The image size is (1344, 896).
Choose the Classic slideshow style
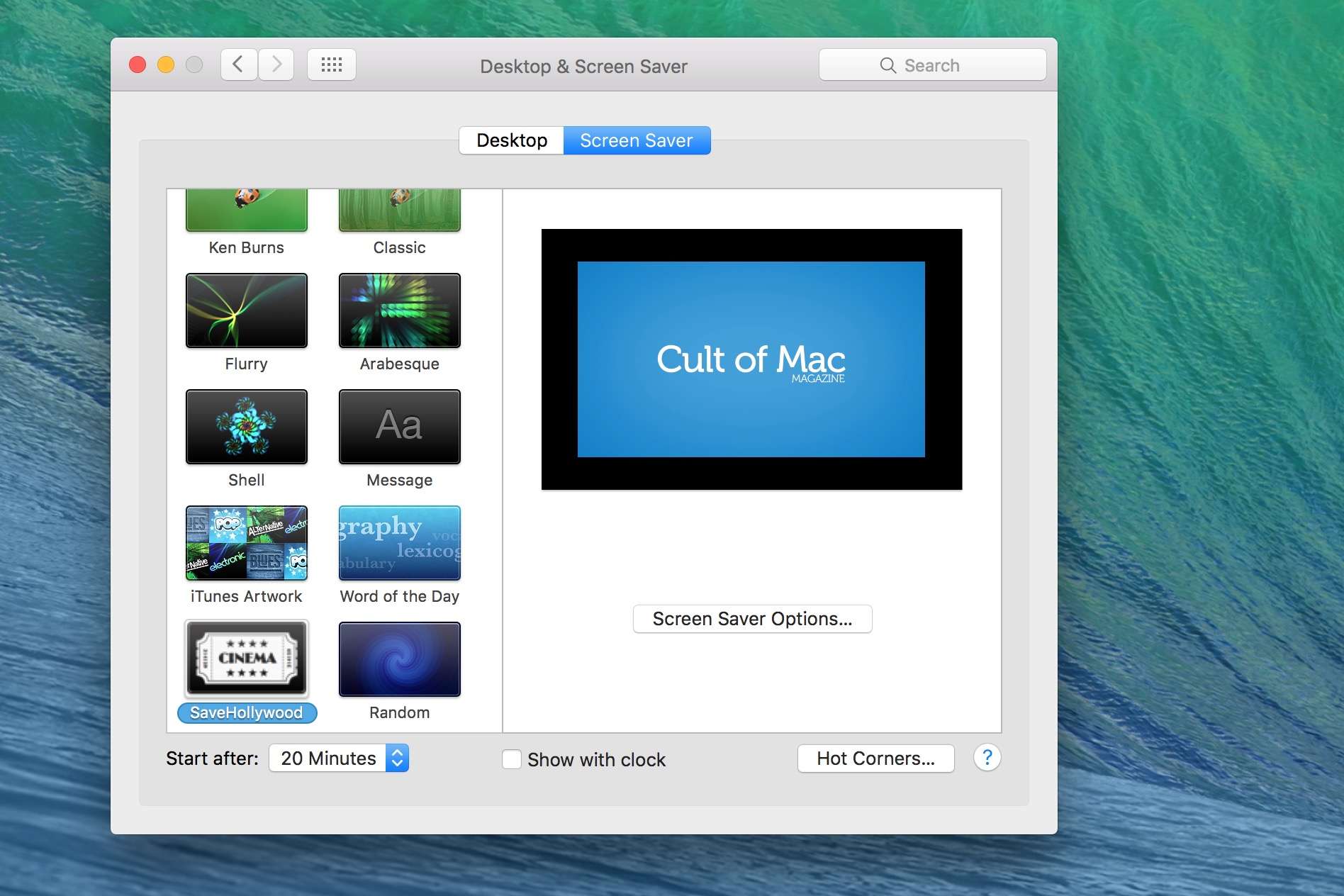399,211
